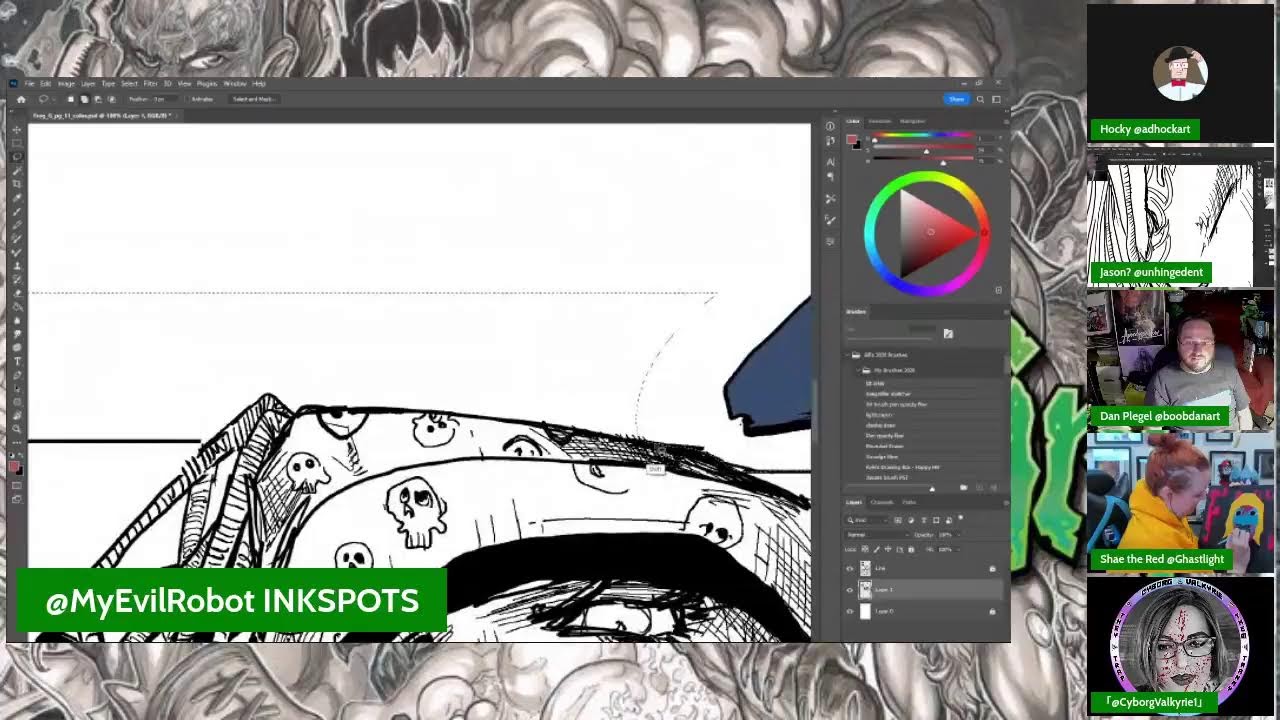Select the Move tool
Screen dimensions: 1280x720
click(x=17, y=130)
